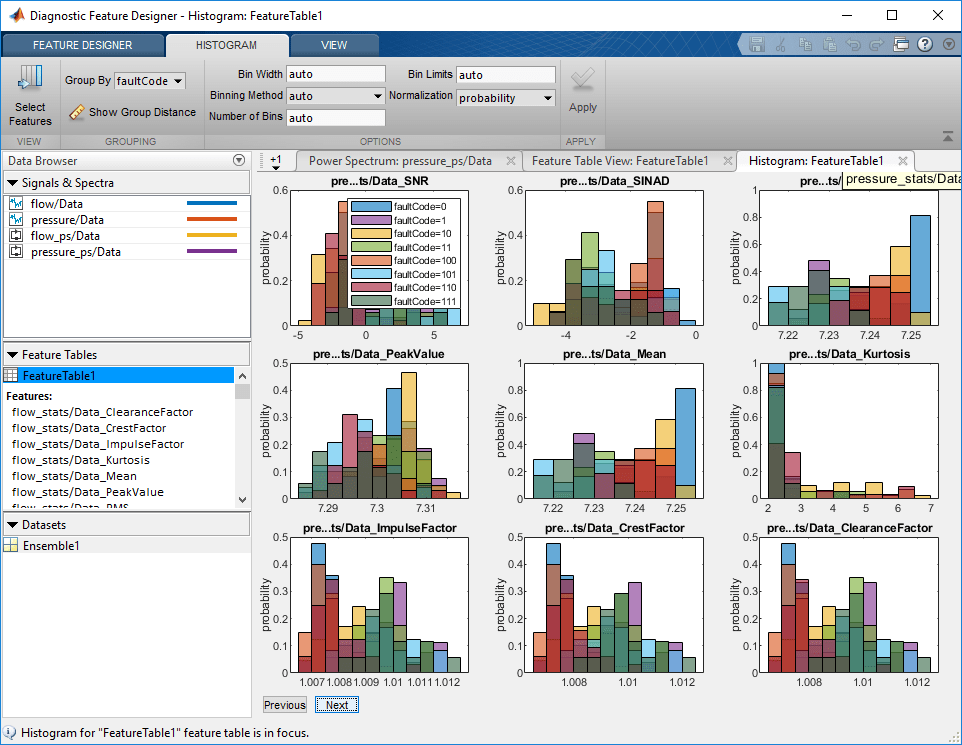Viewport: 962px width, 745px height.
Task: Collapse the Signals & Spectra section
Action: 12,183
